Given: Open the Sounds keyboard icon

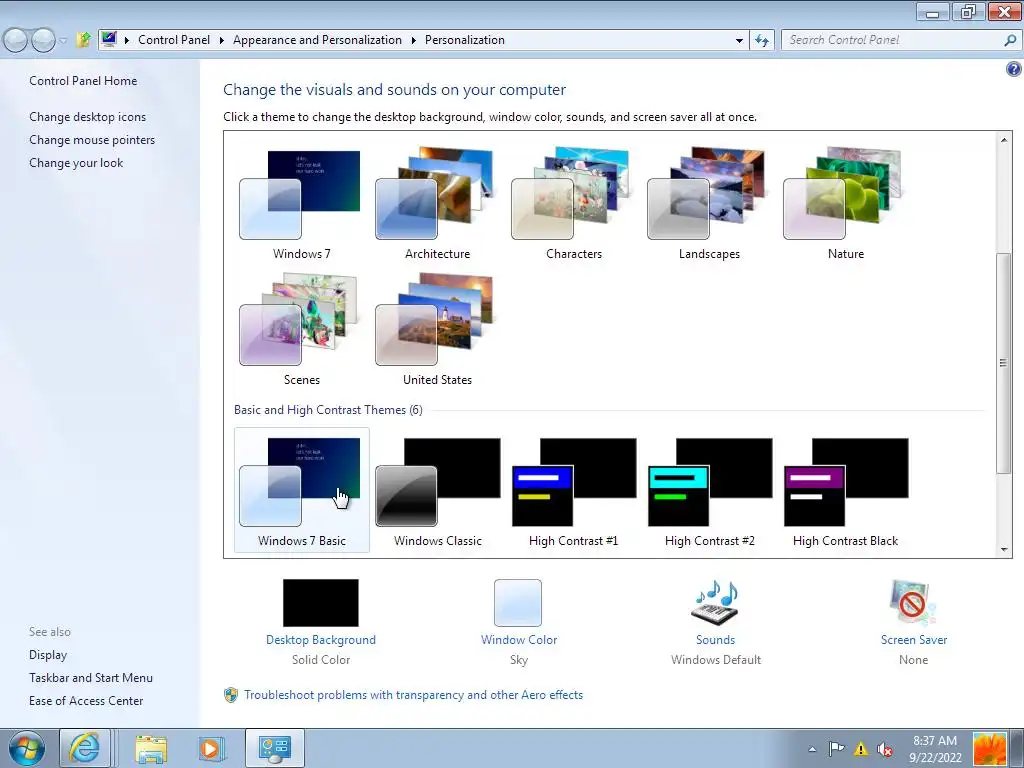Looking at the screenshot, I should click(x=715, y=603).
